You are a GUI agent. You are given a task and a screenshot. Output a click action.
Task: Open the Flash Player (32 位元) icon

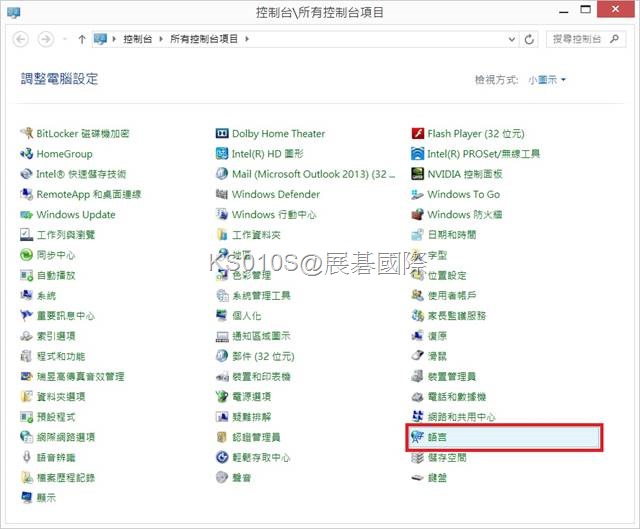(418, 133)
